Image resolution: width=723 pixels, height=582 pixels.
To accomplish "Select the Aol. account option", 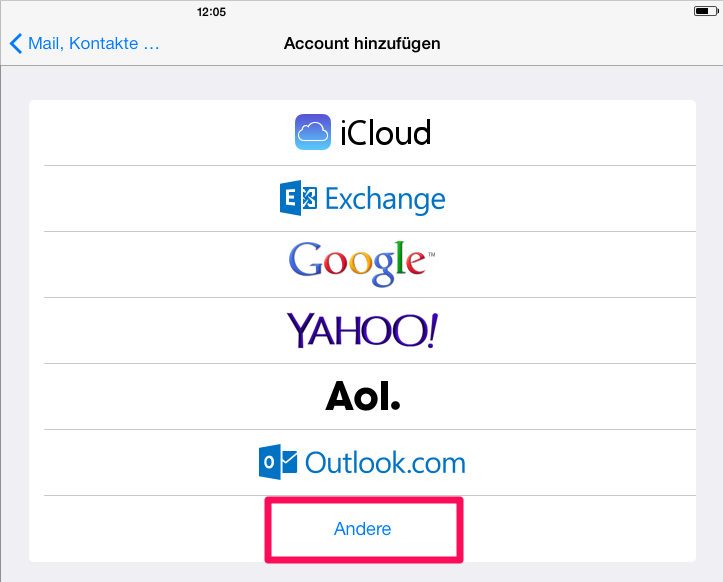I will 362,396.
